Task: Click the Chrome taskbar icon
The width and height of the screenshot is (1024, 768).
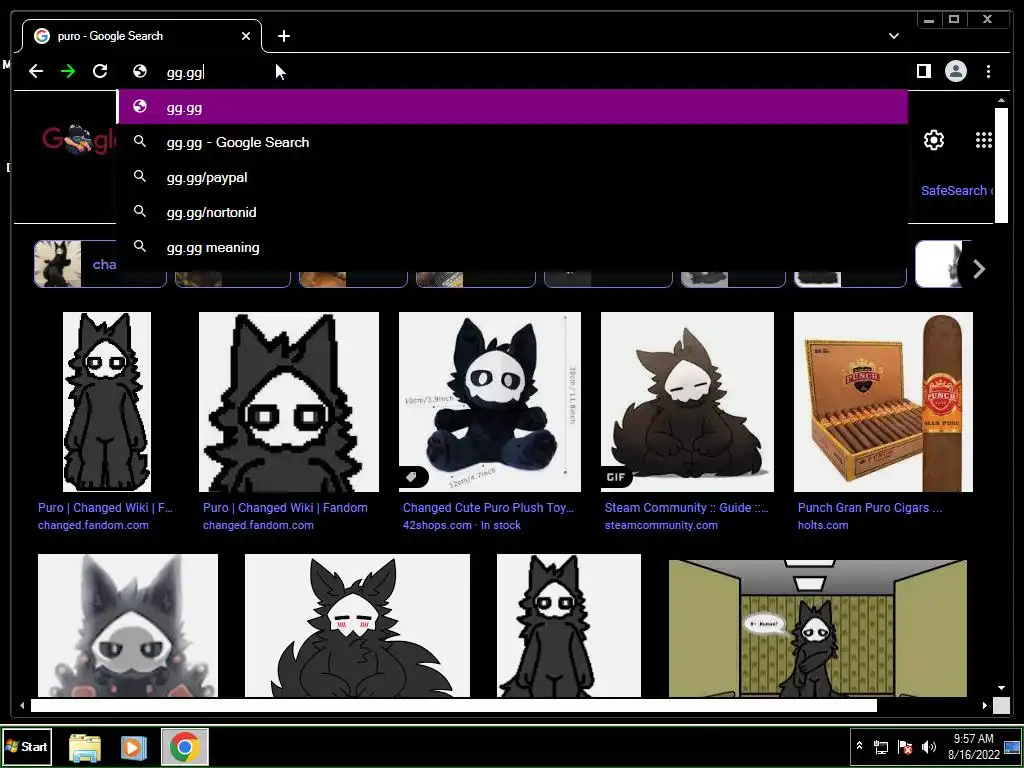Action: coord(185,747)
